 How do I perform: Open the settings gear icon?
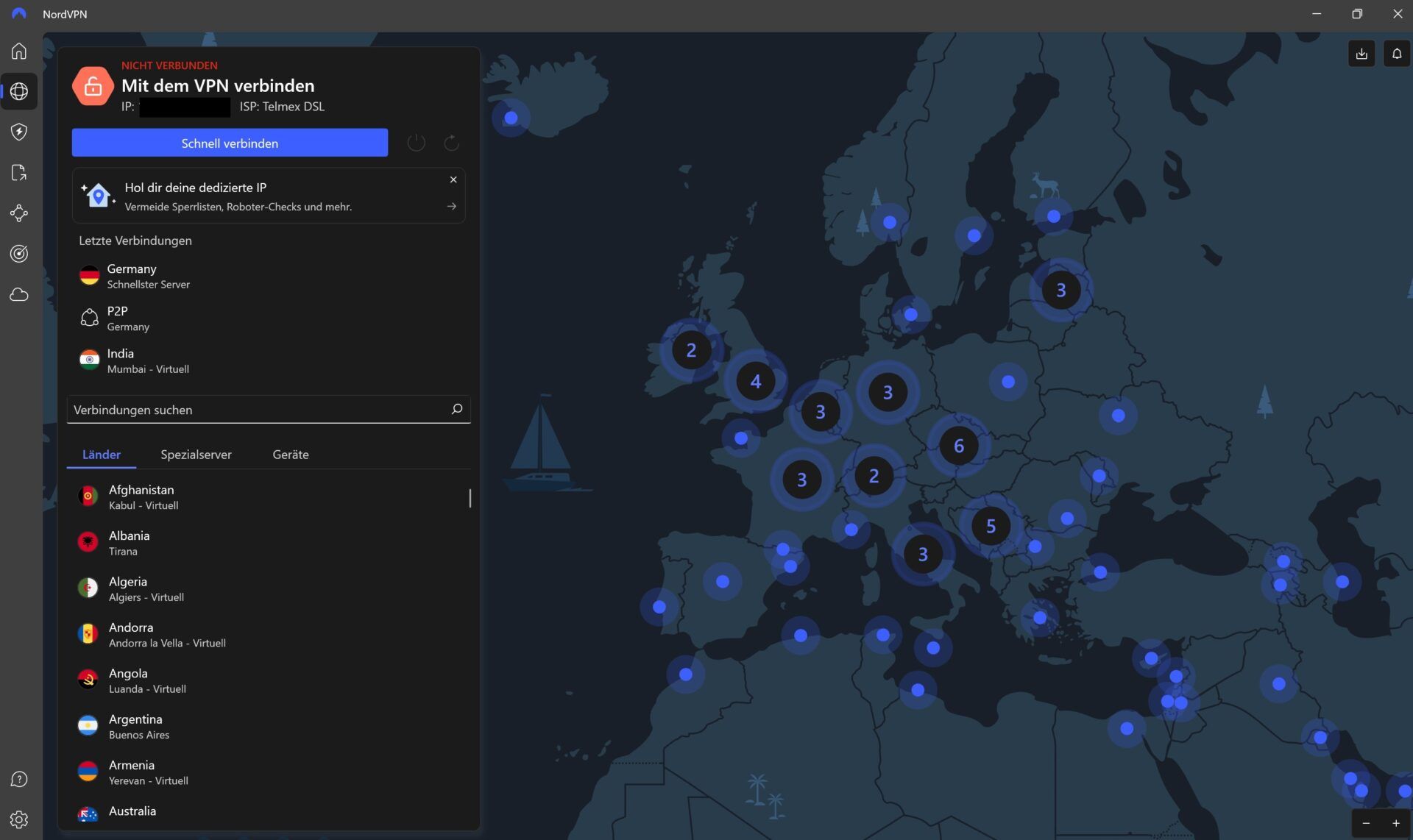coord(19,819)
